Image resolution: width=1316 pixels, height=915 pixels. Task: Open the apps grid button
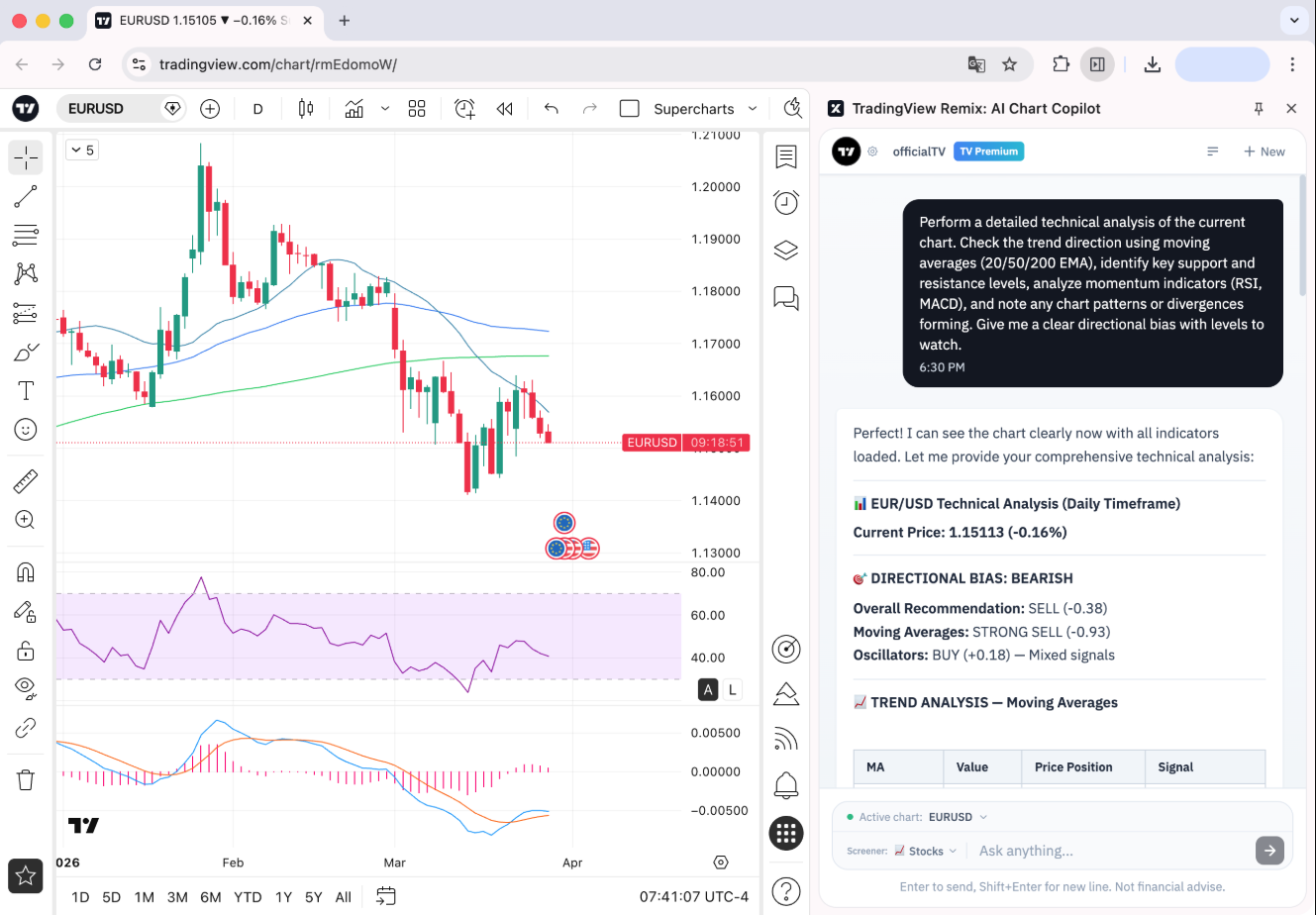click(786, 833)
